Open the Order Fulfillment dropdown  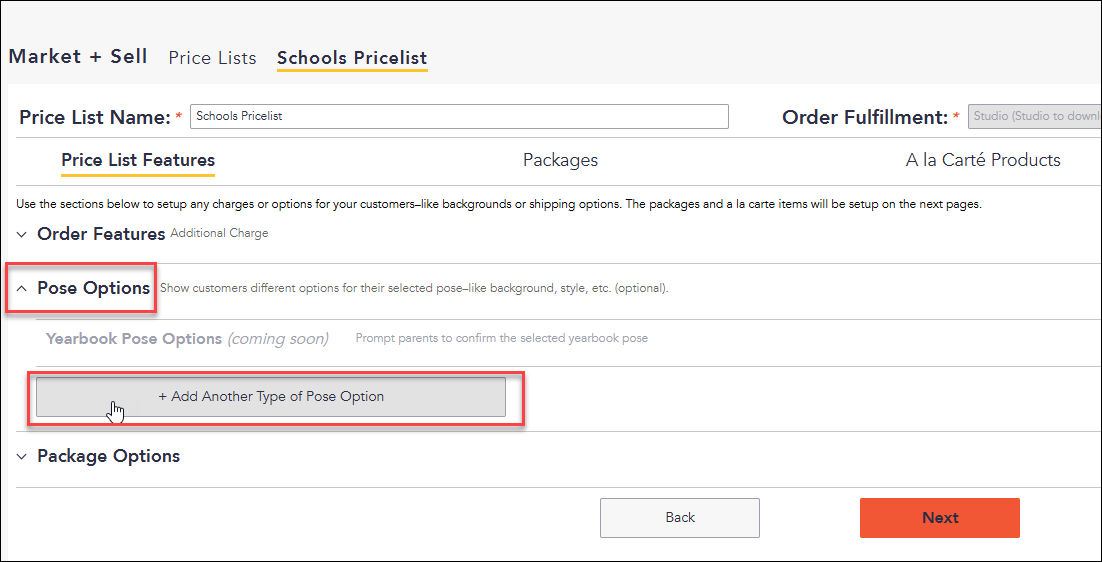(1035, 117)
